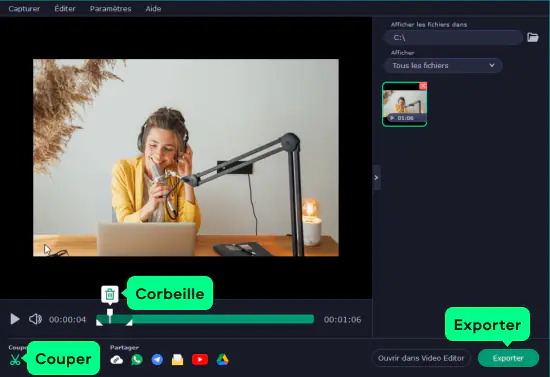Remove the recorded video thumbnail with red X
The image size is (550, 377).
click(x=423, y=86)
